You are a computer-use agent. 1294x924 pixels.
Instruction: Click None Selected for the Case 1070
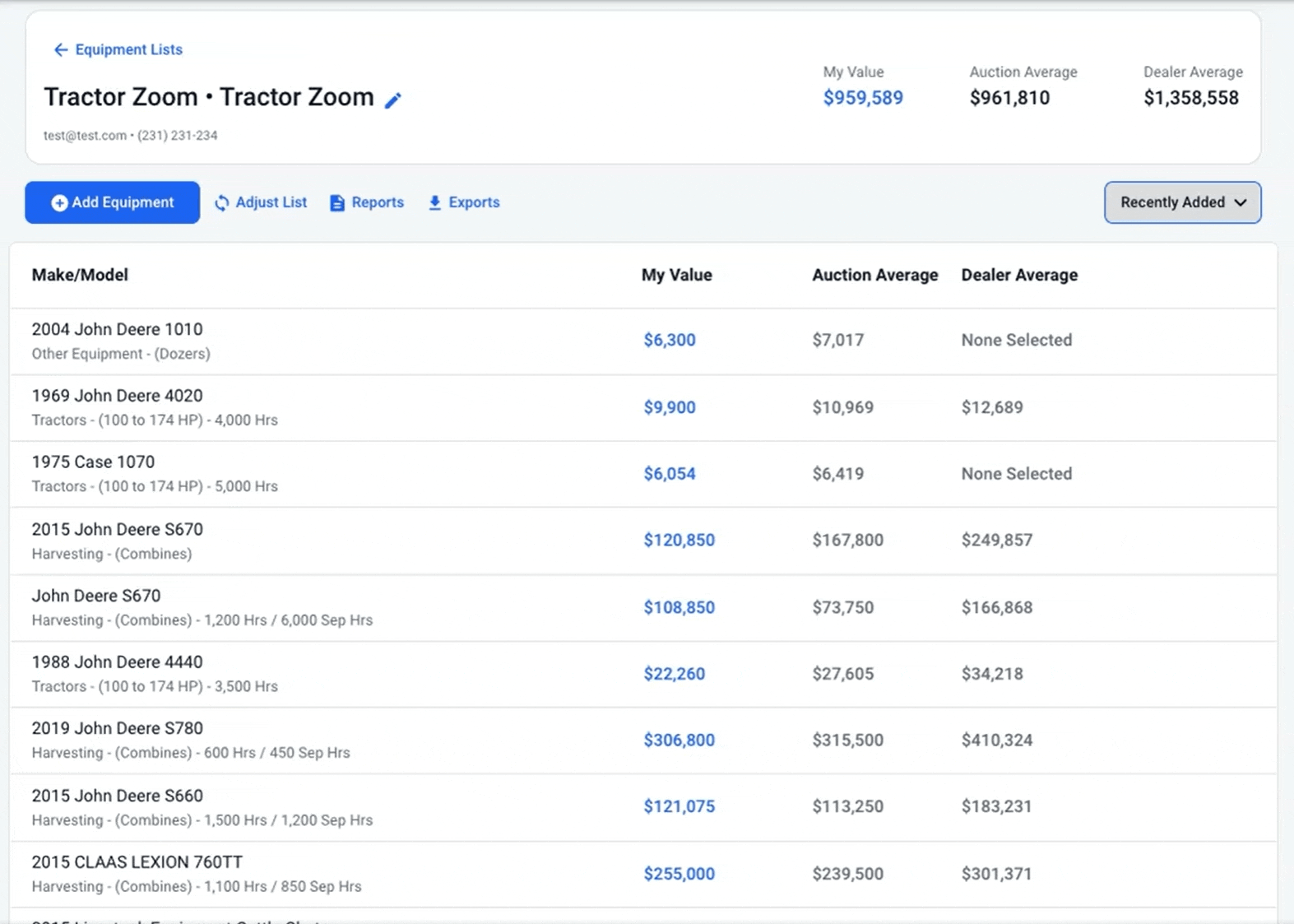[1017, 474]
